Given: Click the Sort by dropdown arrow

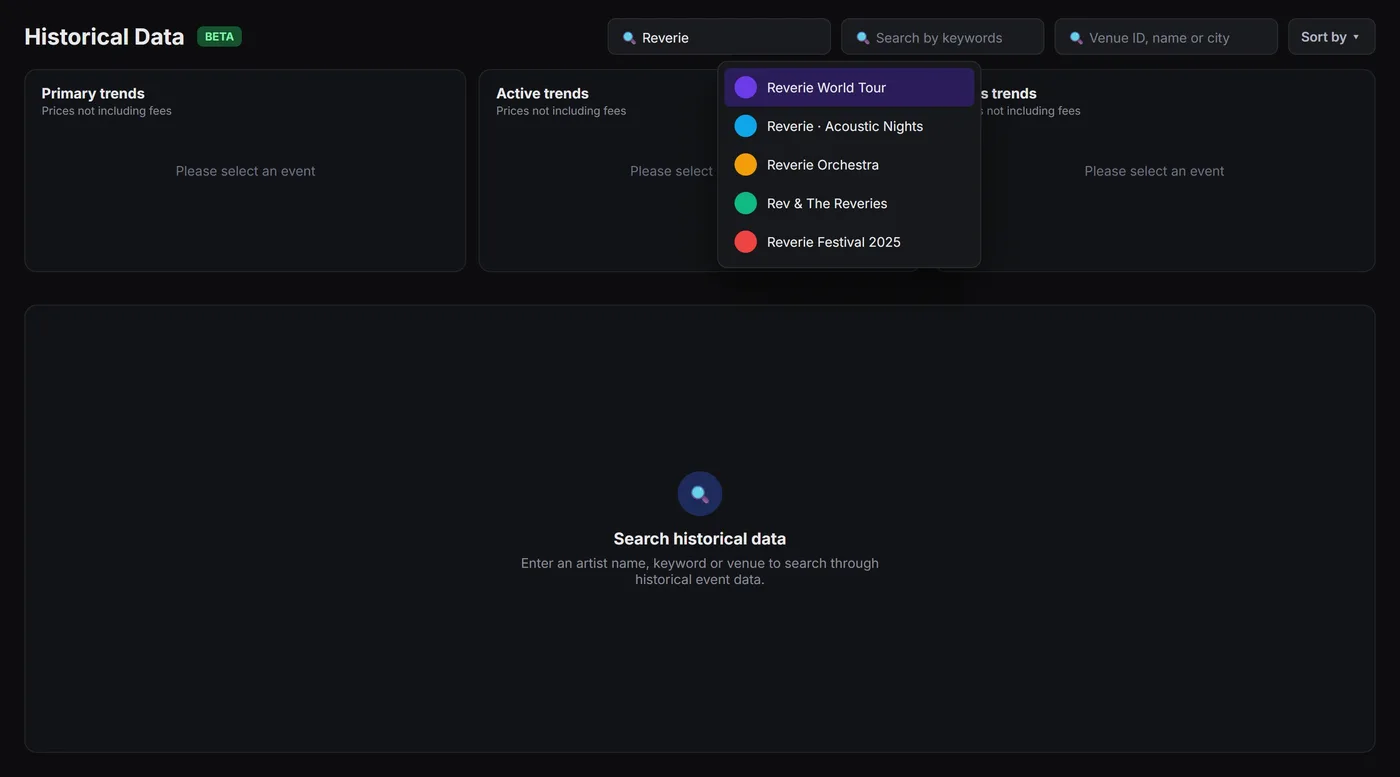Looking at the screenshot, I should coord(1356,37).
